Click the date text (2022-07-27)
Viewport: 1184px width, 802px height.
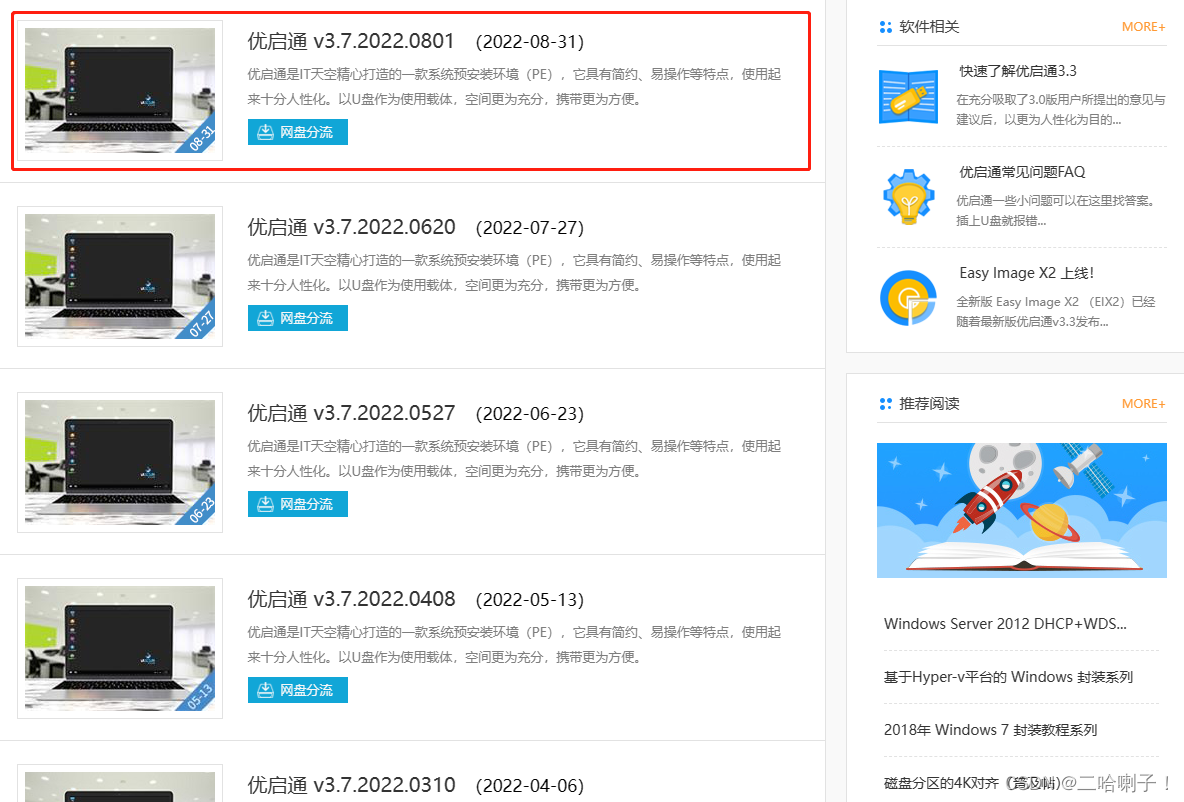(530, 227)
